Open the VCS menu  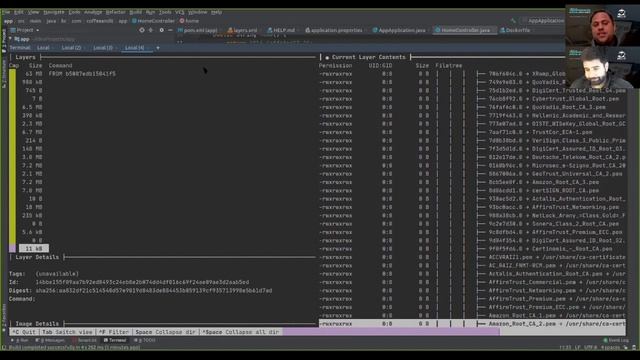point(180,12)
